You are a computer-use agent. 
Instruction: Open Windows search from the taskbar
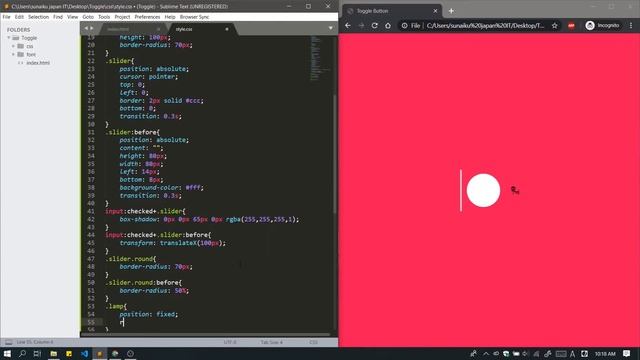pyautogui.click(x=22, y=353)
